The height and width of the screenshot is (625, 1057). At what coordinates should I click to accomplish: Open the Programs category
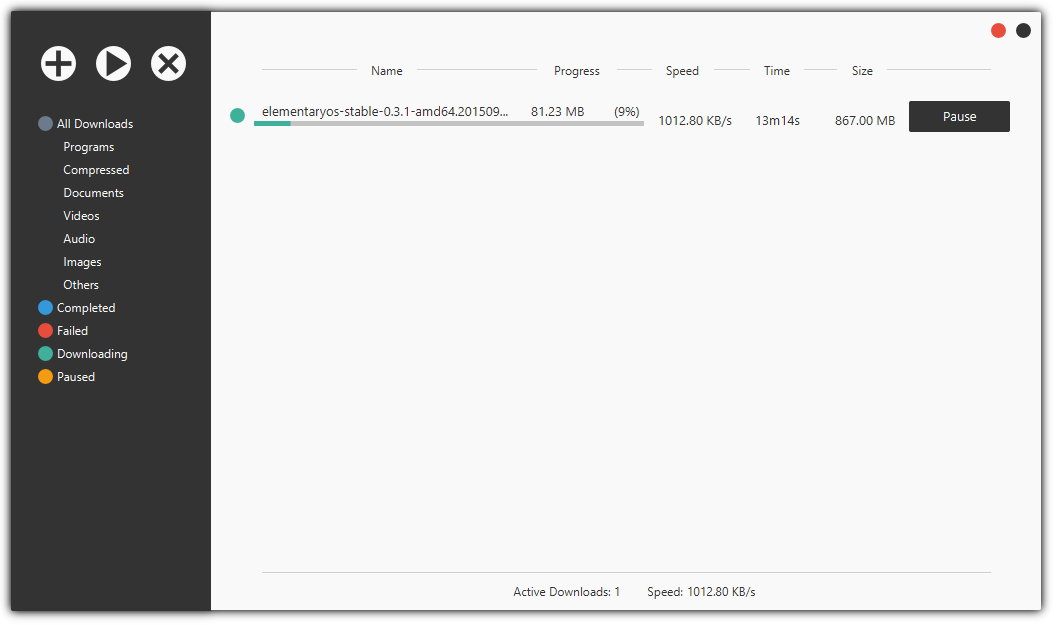(89, 147)
